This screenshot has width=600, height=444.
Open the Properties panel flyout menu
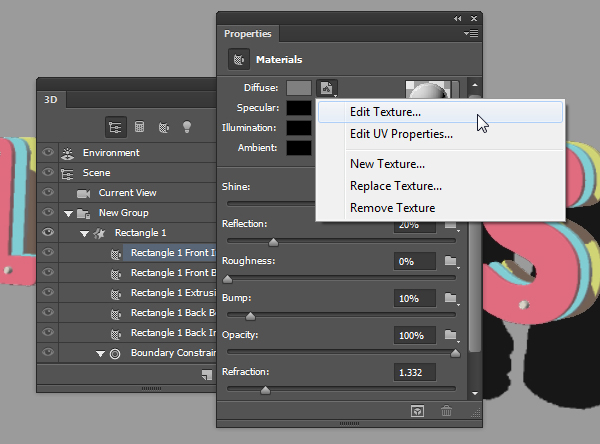click(x=471, y=34)
